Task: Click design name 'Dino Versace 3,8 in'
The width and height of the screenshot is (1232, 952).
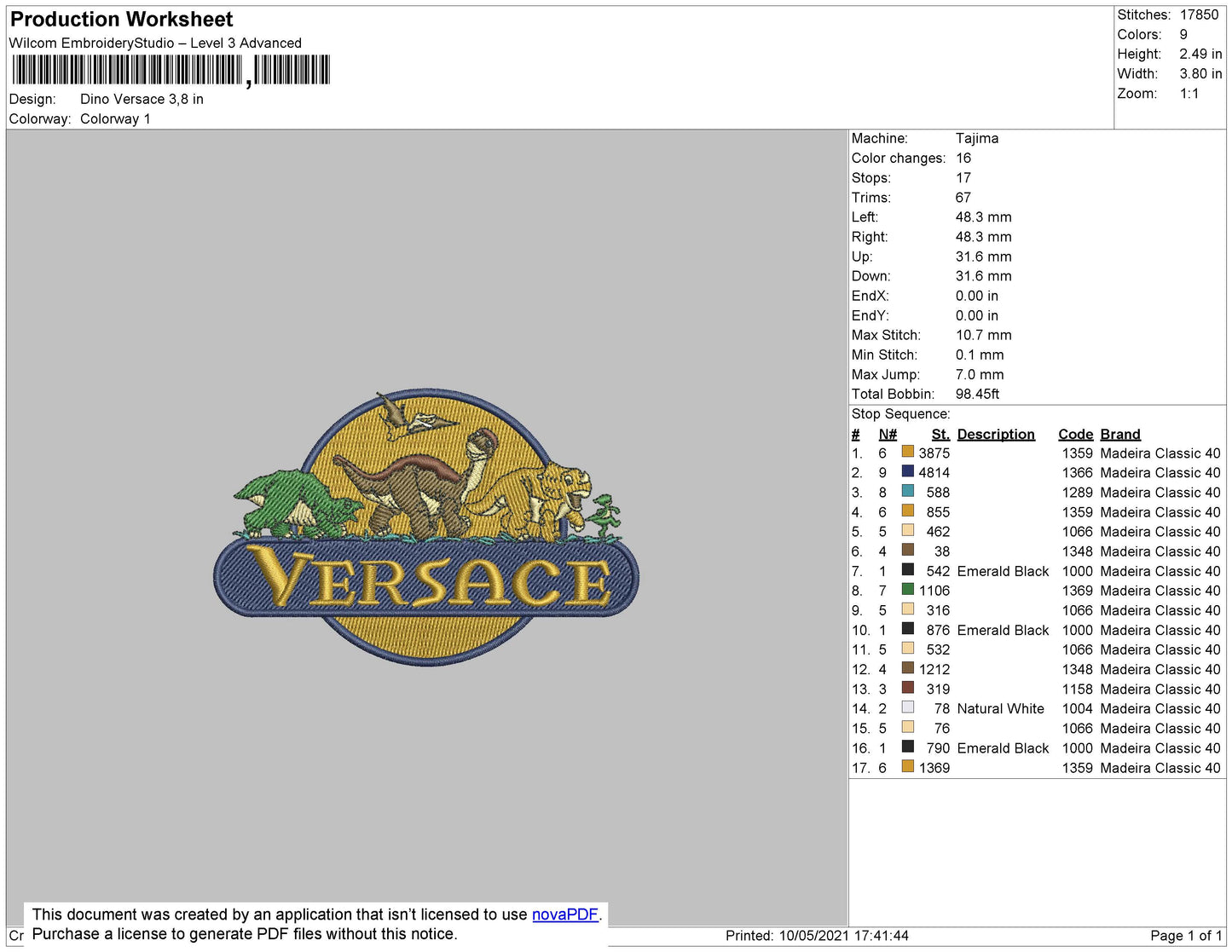Action: pyautogui.click(x=142, y=99)
